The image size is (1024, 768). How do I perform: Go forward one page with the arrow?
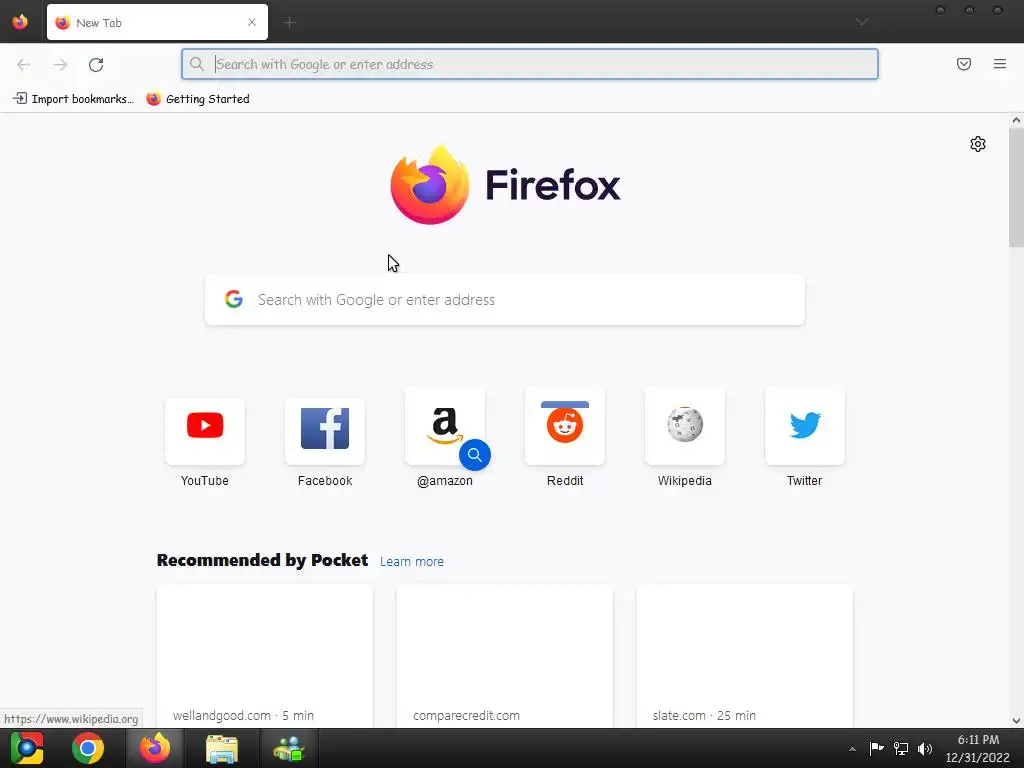coord(60,64)
